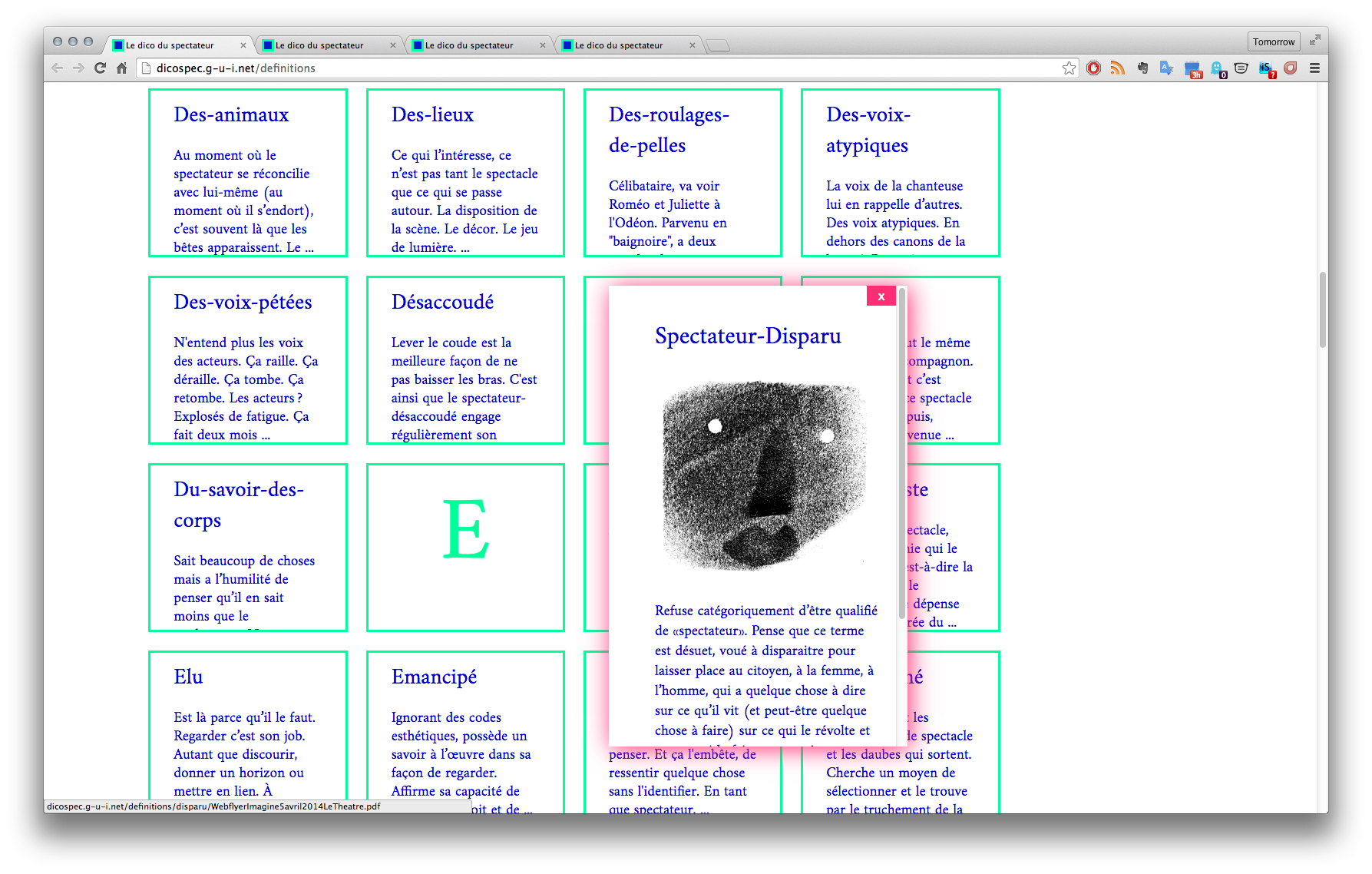Enter fullscreen using the arrows icon
1372x874 pixels.
[x=1314, y=40]
